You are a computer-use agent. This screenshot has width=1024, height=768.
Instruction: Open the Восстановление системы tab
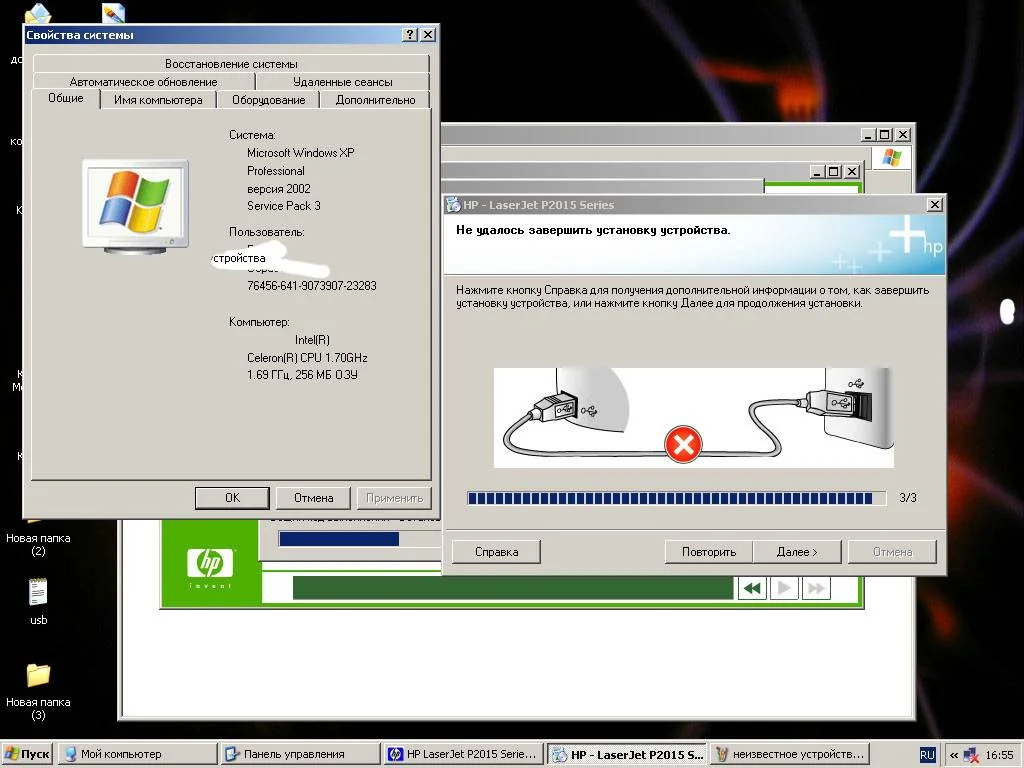231,63
